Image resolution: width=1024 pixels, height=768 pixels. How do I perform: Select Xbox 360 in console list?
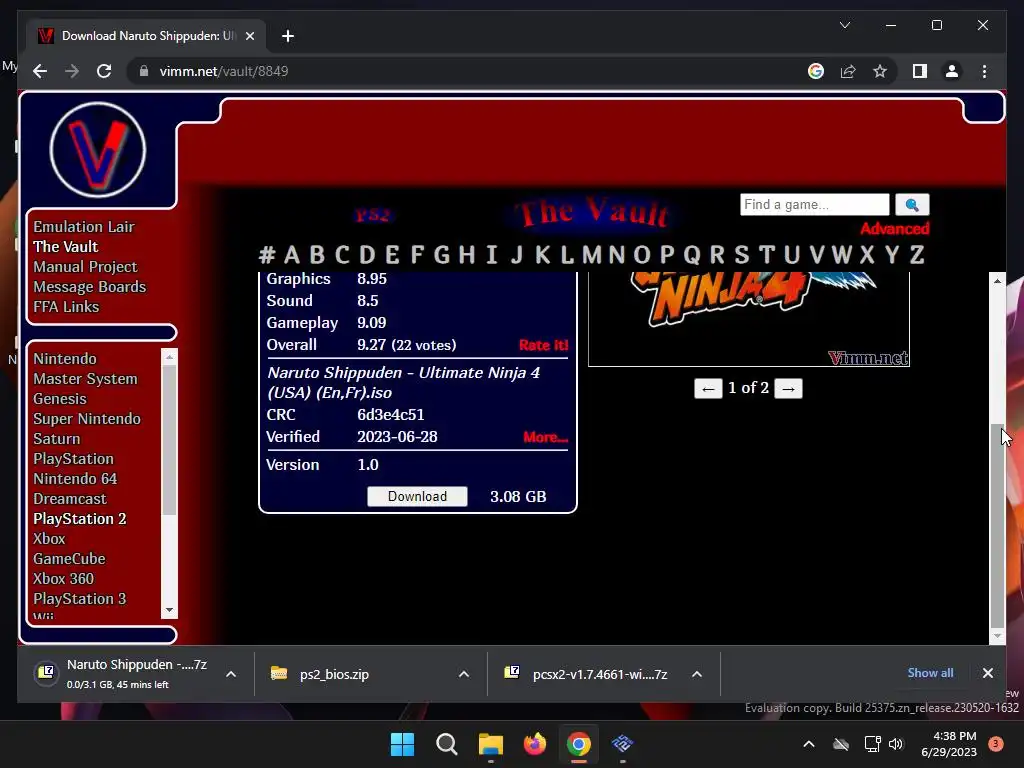coord(63,579)
